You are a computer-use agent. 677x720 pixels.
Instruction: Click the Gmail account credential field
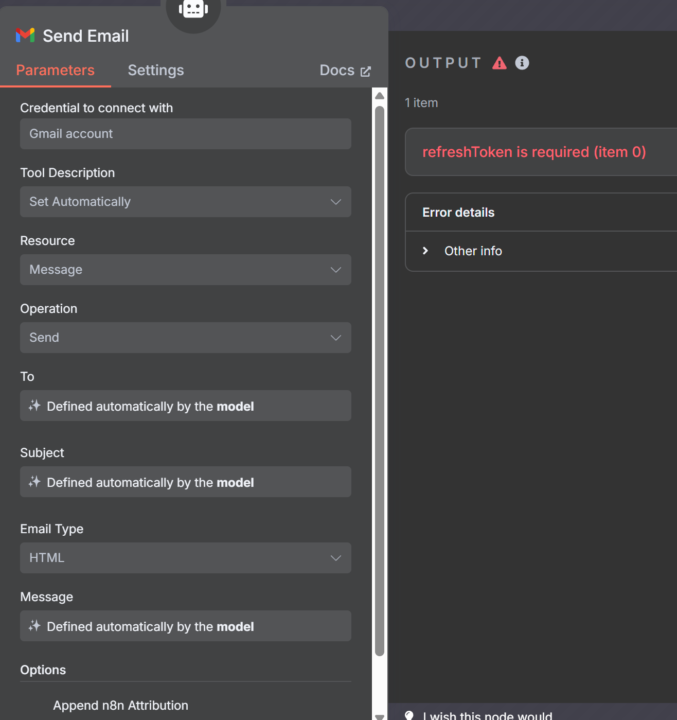[185, 134]
